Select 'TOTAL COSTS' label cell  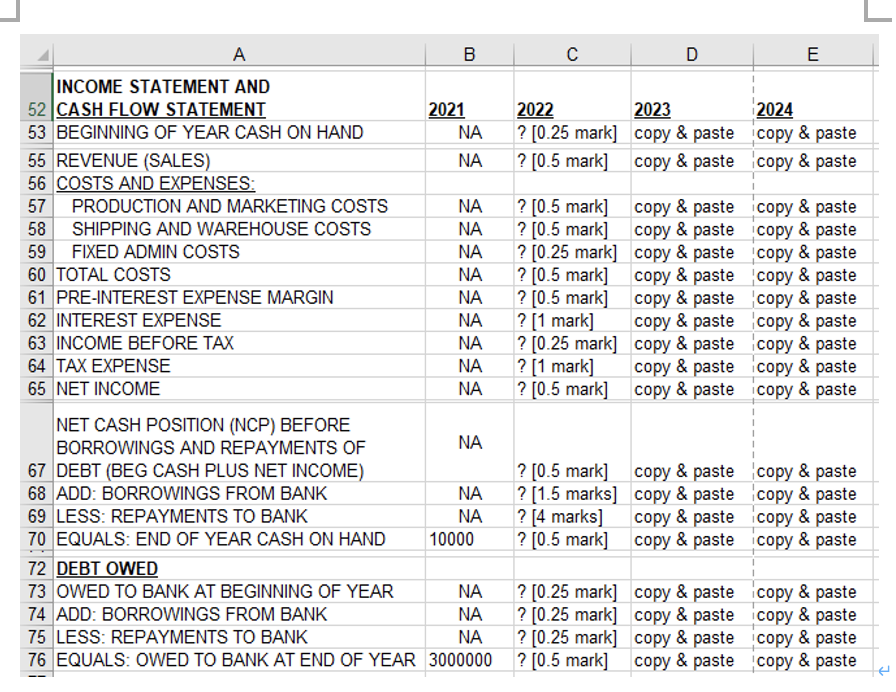tap(239, 275)
